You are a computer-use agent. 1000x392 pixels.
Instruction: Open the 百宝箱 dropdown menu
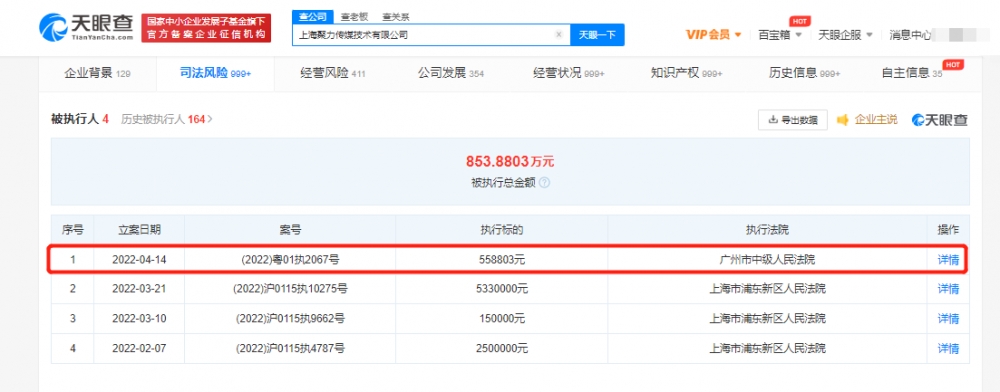click(780, 34)
